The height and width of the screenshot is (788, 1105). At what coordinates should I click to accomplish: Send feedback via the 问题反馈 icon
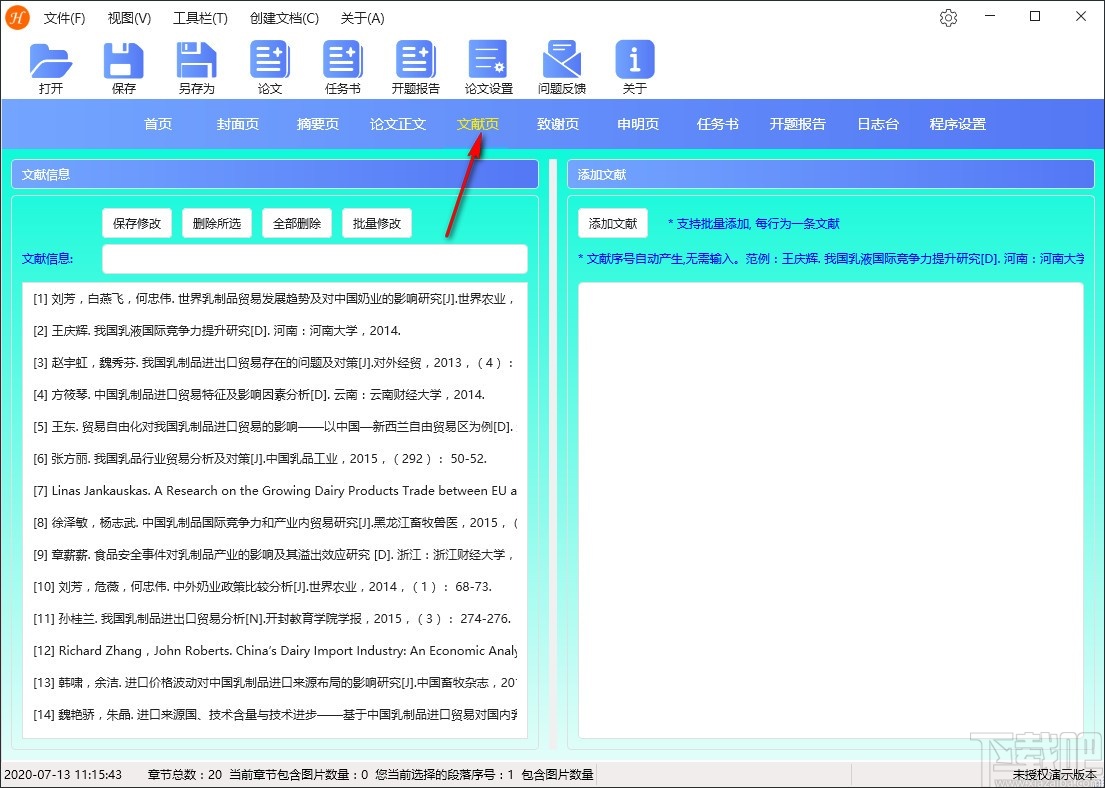pos(560,65)
